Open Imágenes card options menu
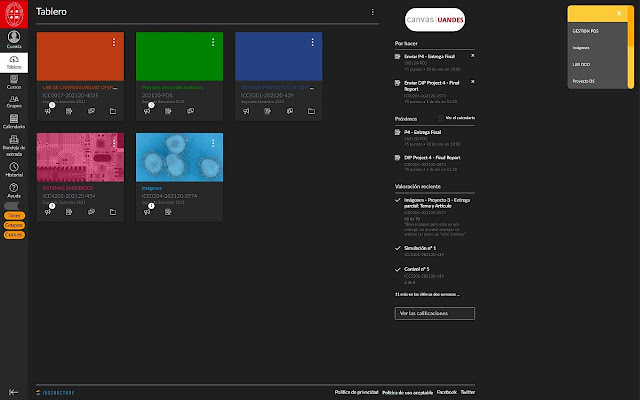Image resolution: width=640 pixels, height=400 pixels. tap(213, 143)
